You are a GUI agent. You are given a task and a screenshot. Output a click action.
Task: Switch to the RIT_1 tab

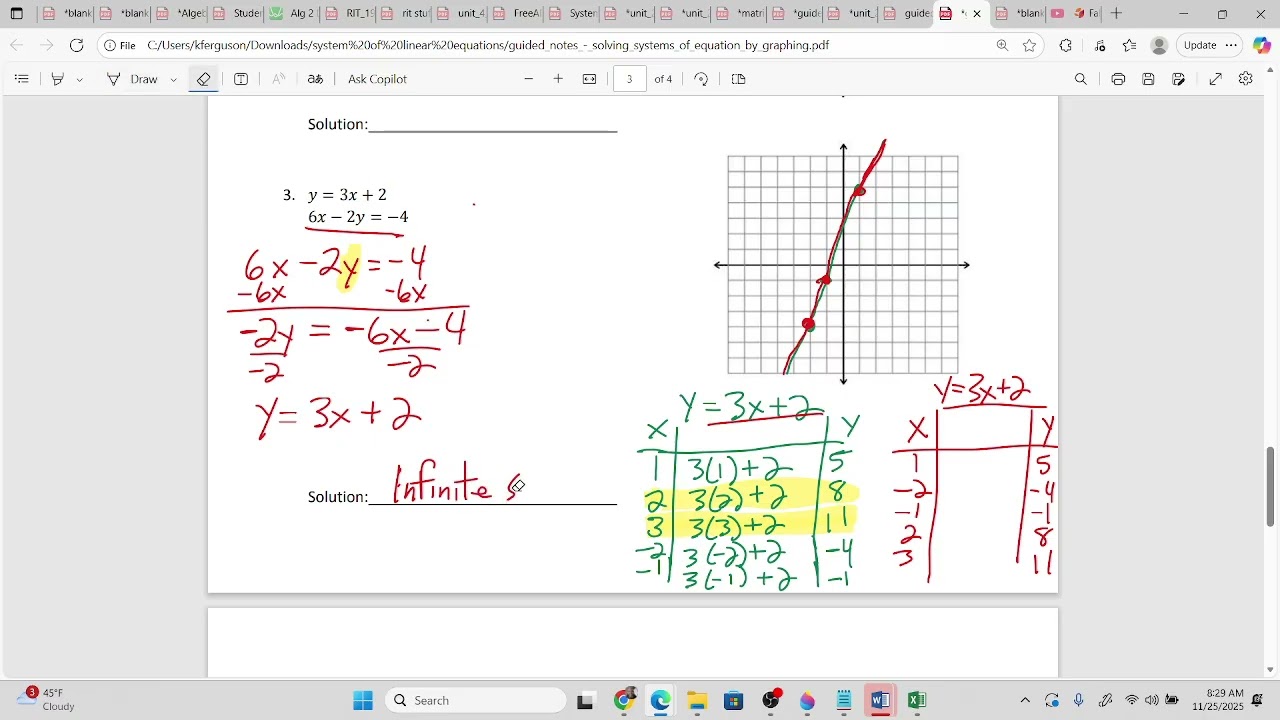(349, 14)
